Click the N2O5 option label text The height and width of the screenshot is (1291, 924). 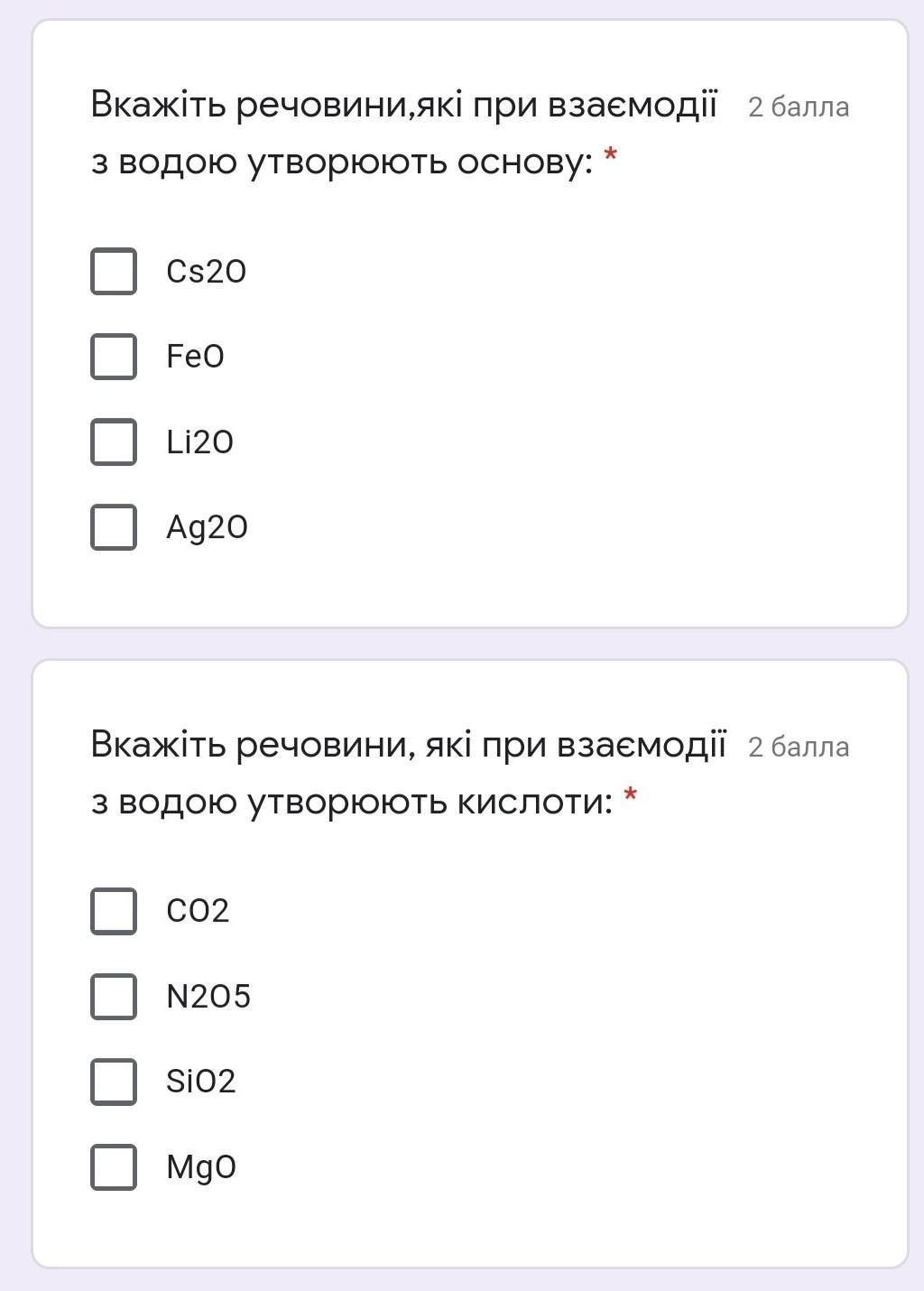pos(208,996)
